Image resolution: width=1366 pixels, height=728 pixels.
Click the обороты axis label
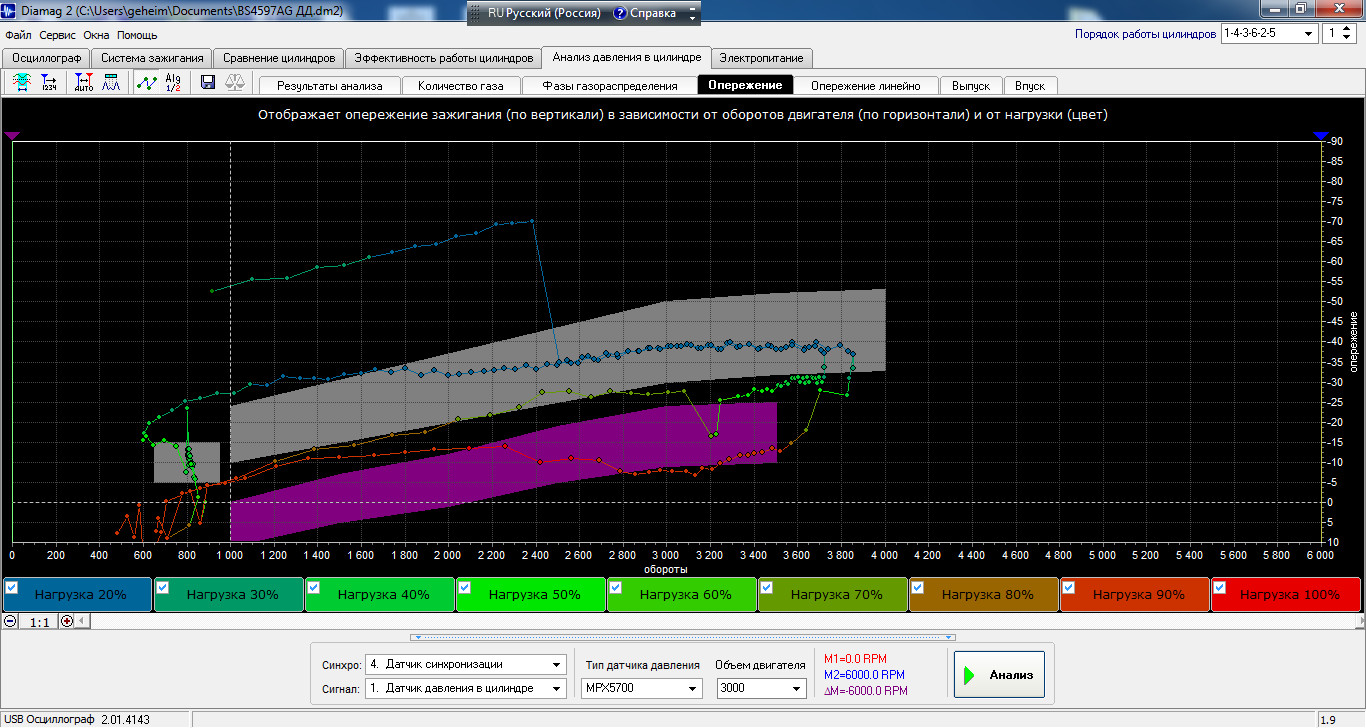point(665,568)
